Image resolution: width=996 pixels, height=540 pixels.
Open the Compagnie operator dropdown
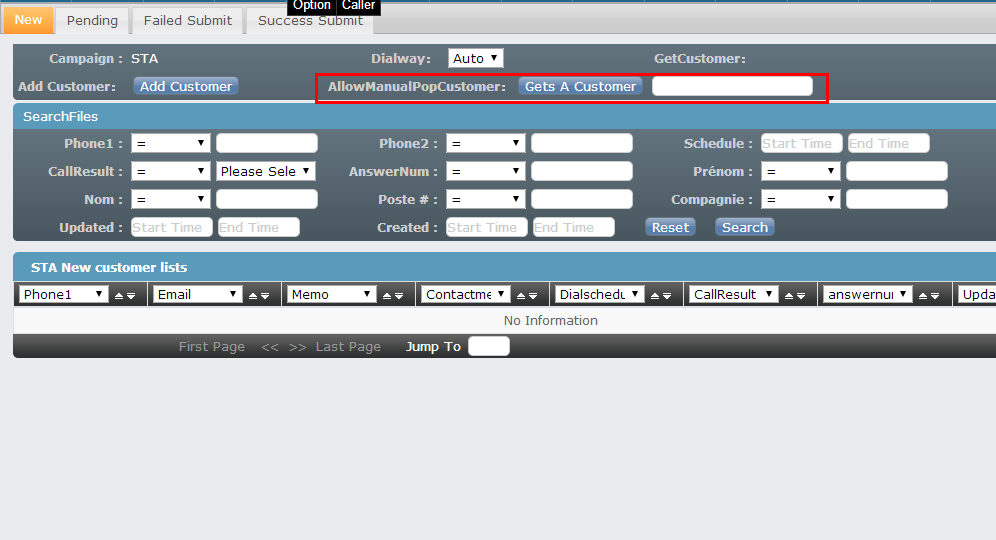[x=800, y=200]
